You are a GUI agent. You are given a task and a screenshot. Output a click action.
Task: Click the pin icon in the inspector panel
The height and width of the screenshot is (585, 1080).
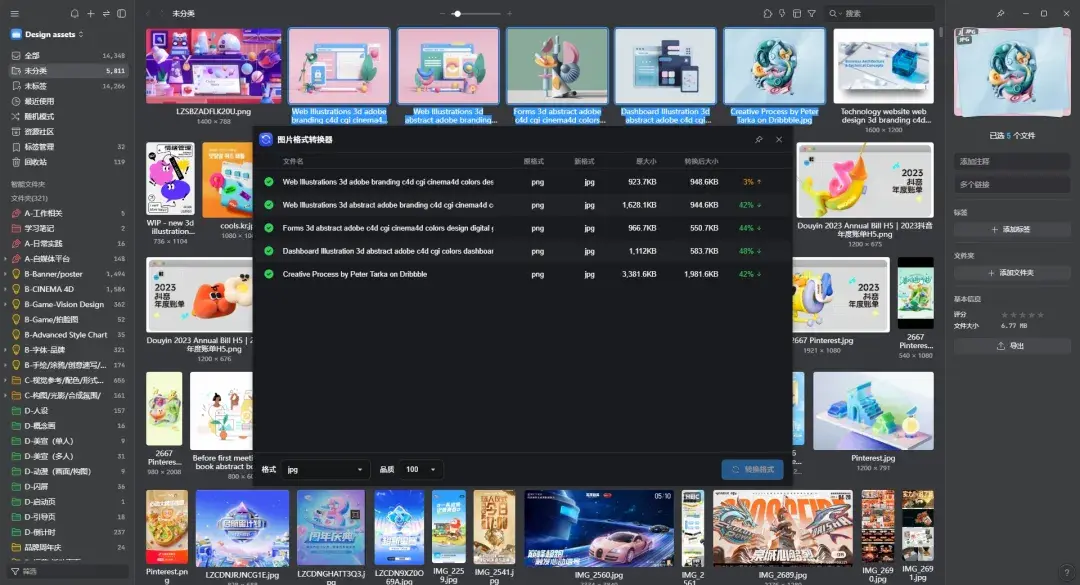tap(1000, 14)
